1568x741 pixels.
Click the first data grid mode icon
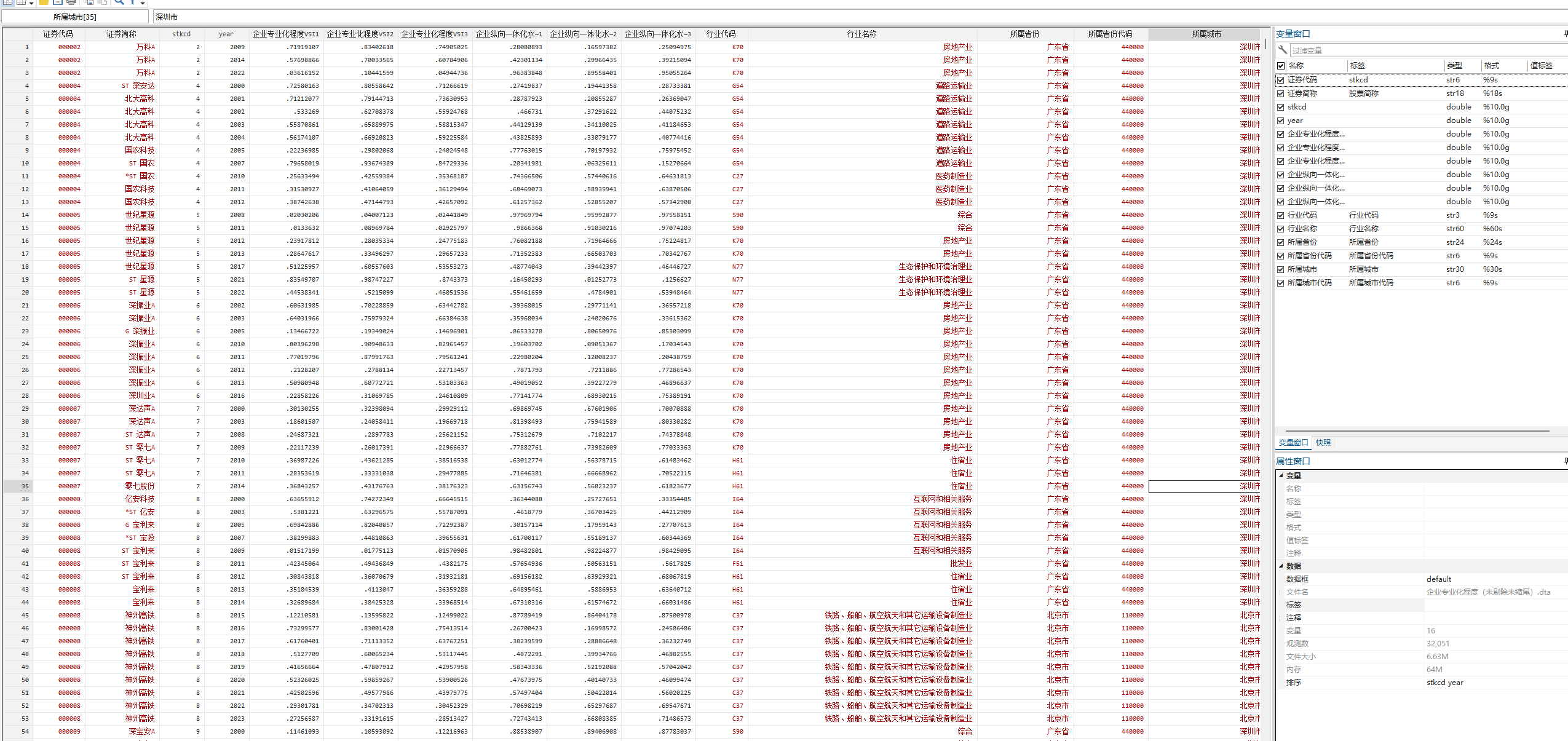[7, 2]
